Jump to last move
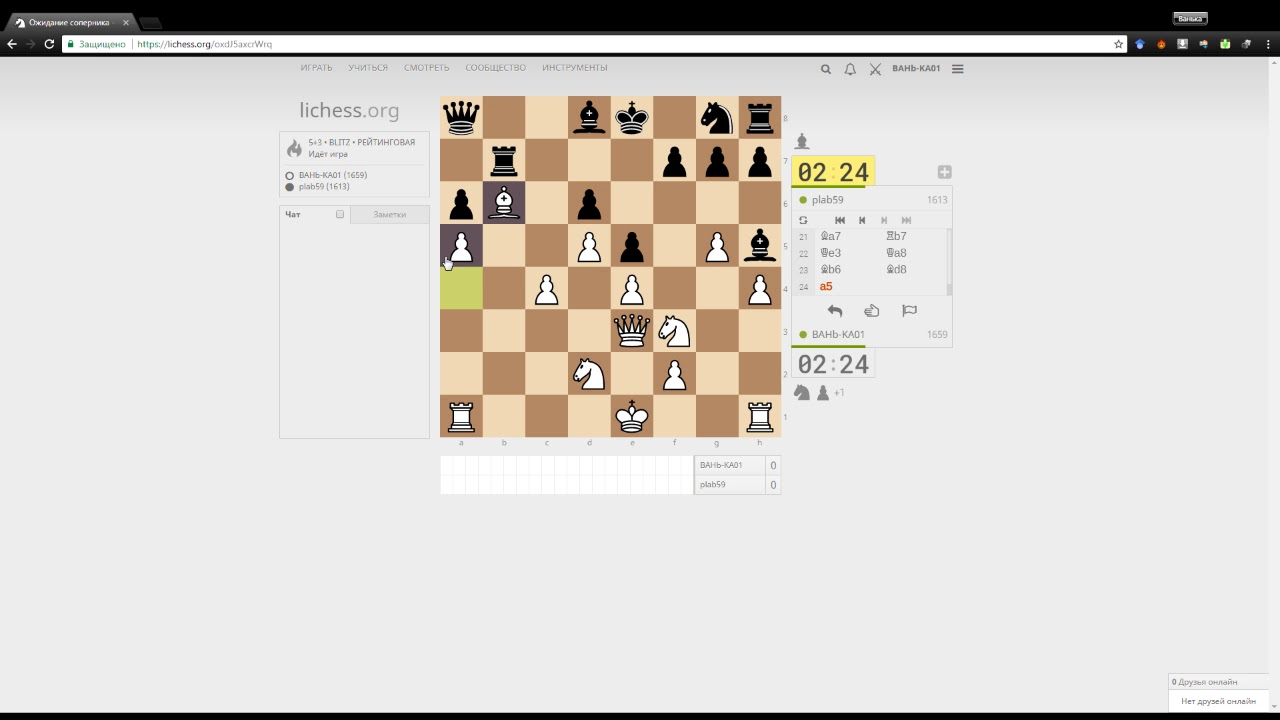This screenshot has height=720, width=1280. [906, 220]
